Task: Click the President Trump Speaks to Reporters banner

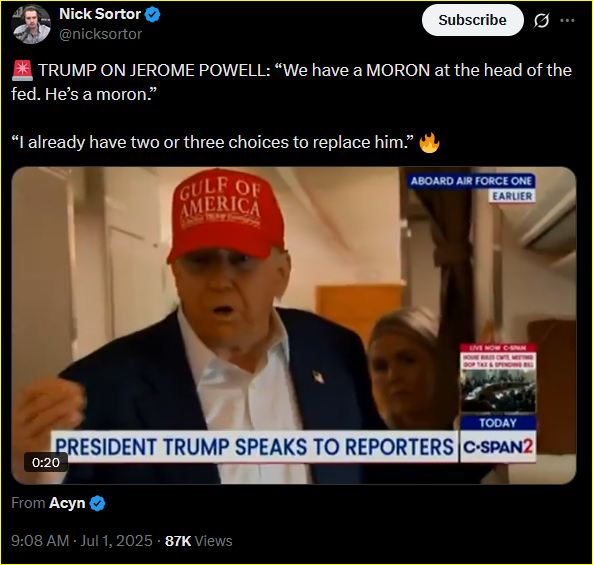Action: coord(255,447)
